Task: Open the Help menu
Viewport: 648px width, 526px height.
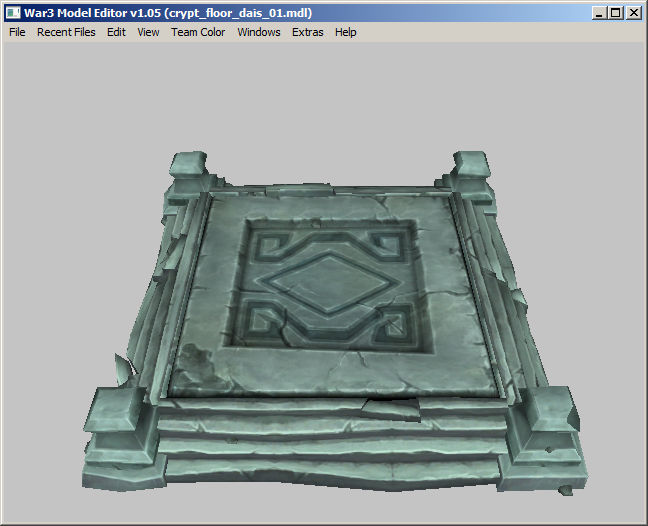Action: tap(345, 32)
